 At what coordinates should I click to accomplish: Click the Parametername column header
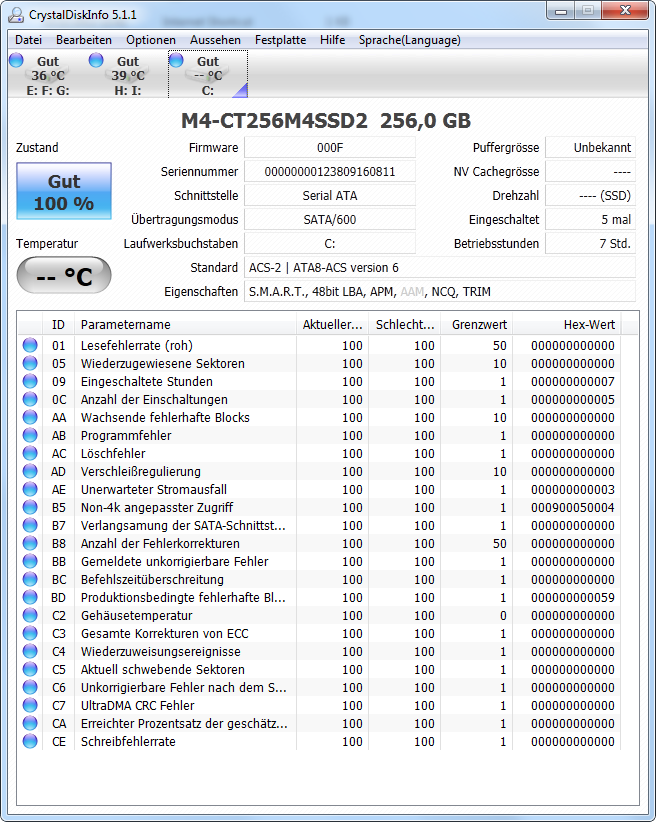185,325
